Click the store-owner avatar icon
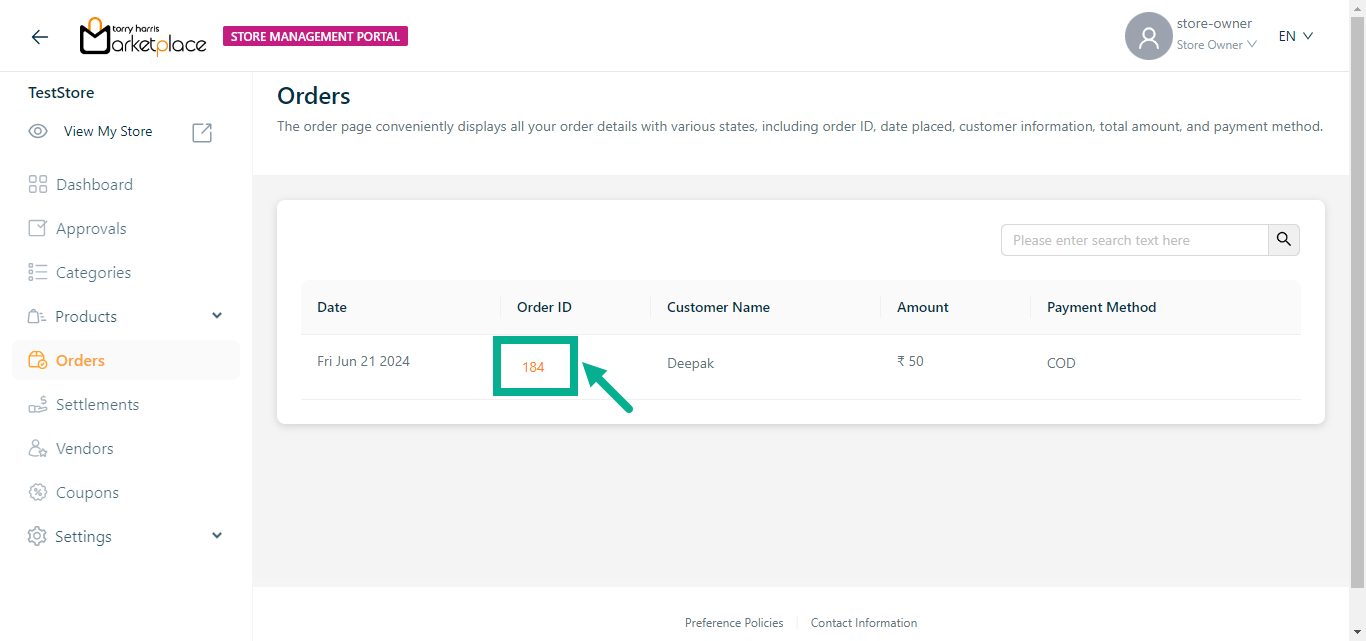The width and height of the screenshot is (1366, 641). tap(1148, 37)
